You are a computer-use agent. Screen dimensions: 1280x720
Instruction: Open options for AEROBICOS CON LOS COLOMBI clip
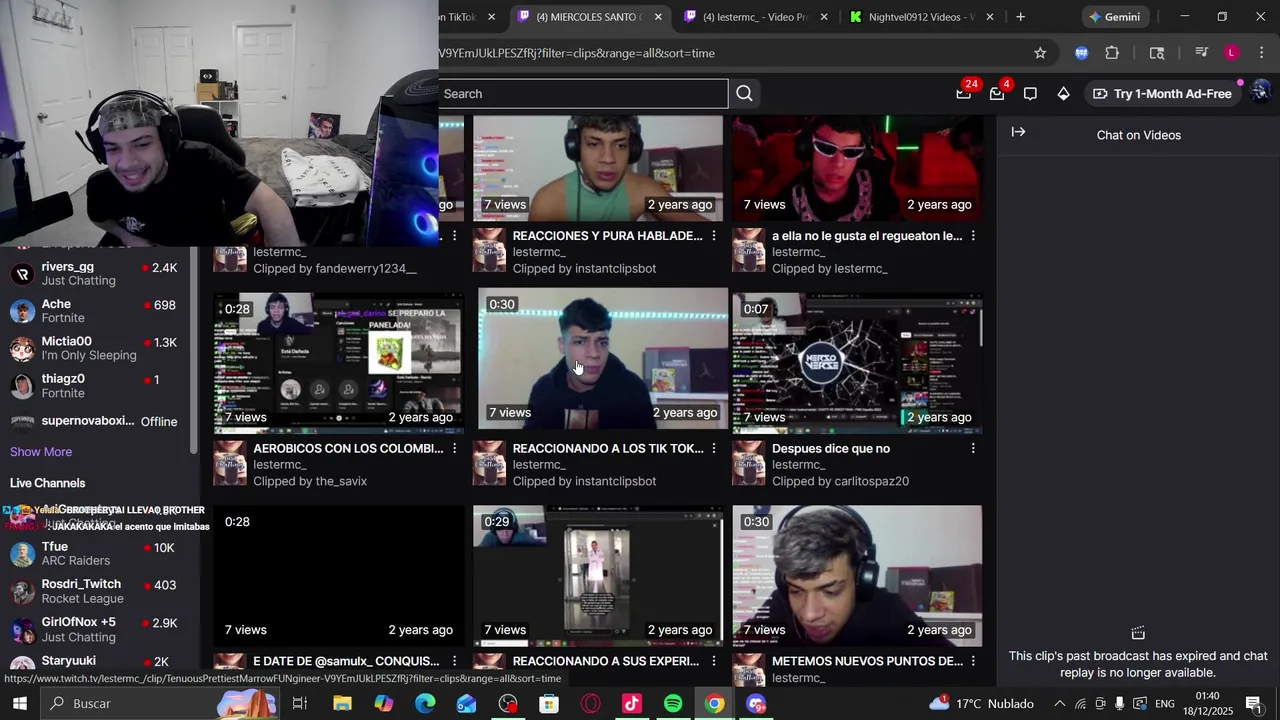[454, 449]
